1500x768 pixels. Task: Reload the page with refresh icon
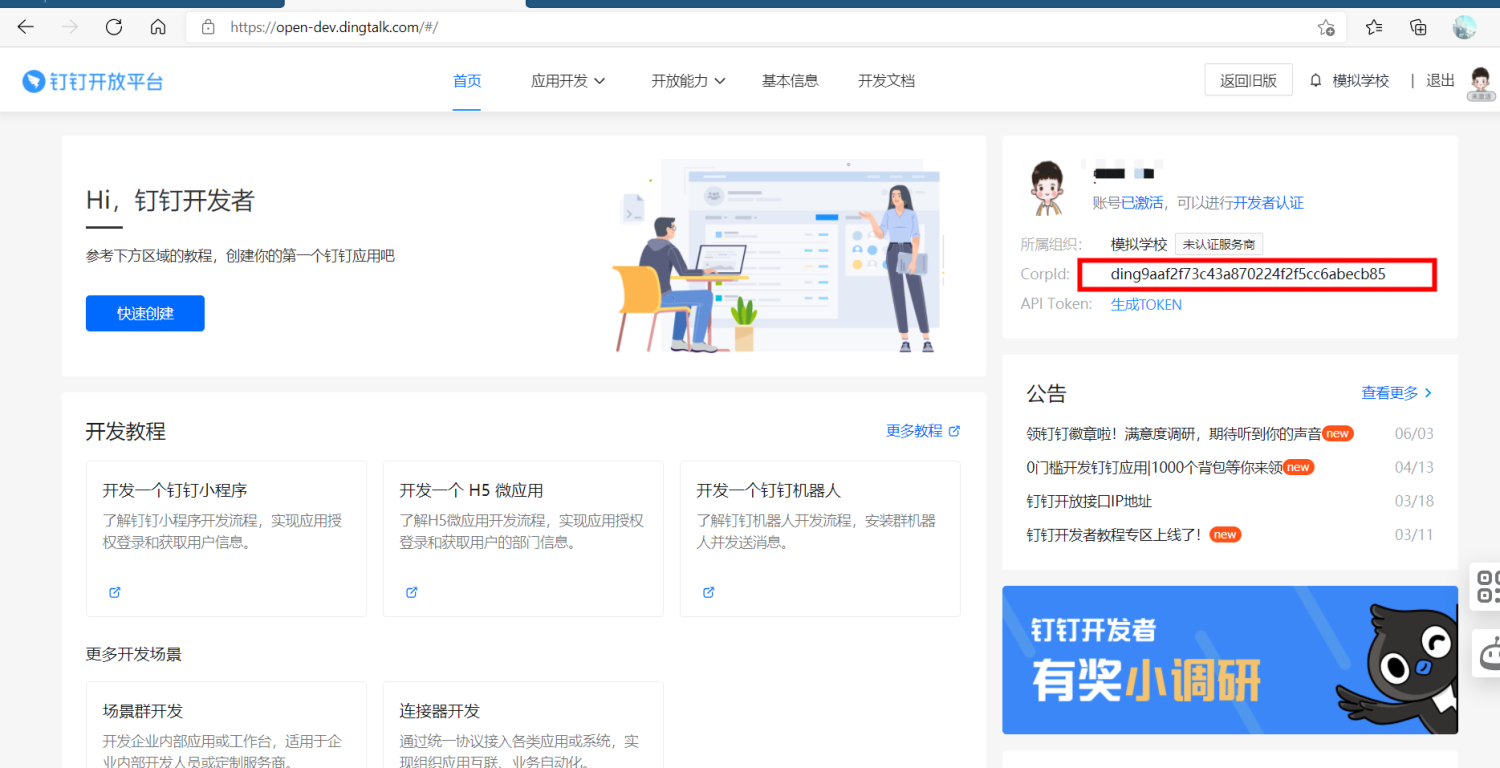click(114, 27)
